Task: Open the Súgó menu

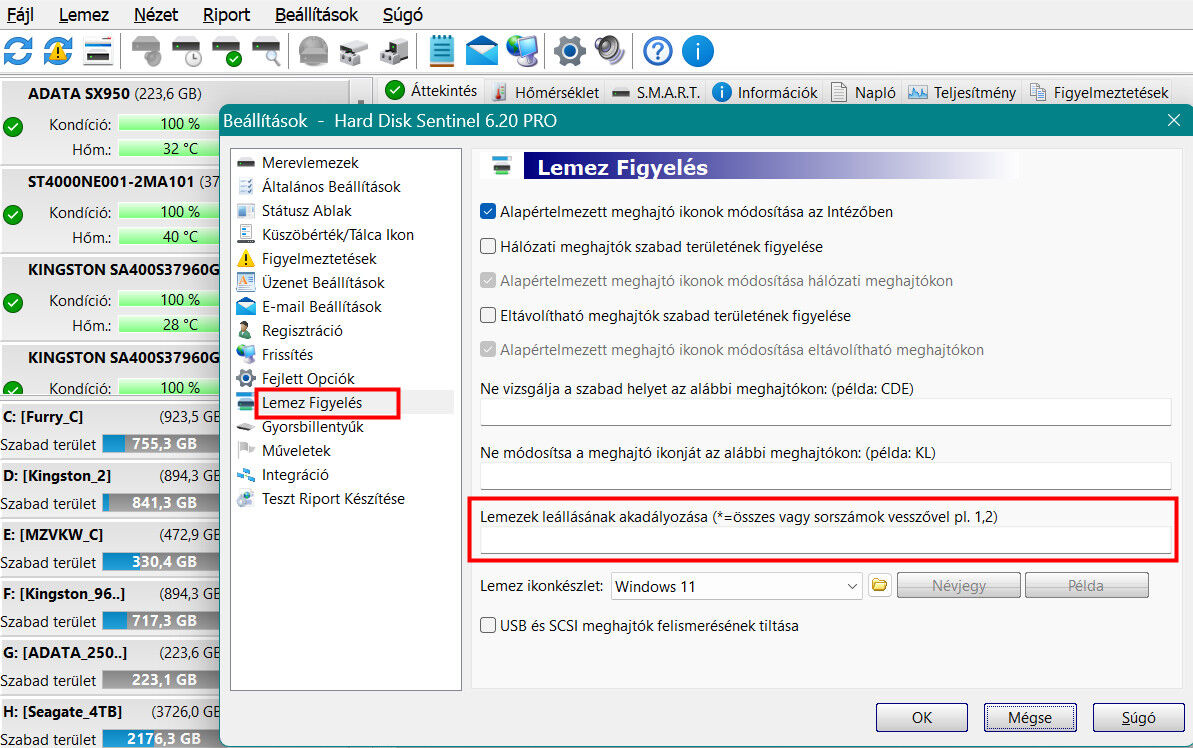Action: (402, 14)
